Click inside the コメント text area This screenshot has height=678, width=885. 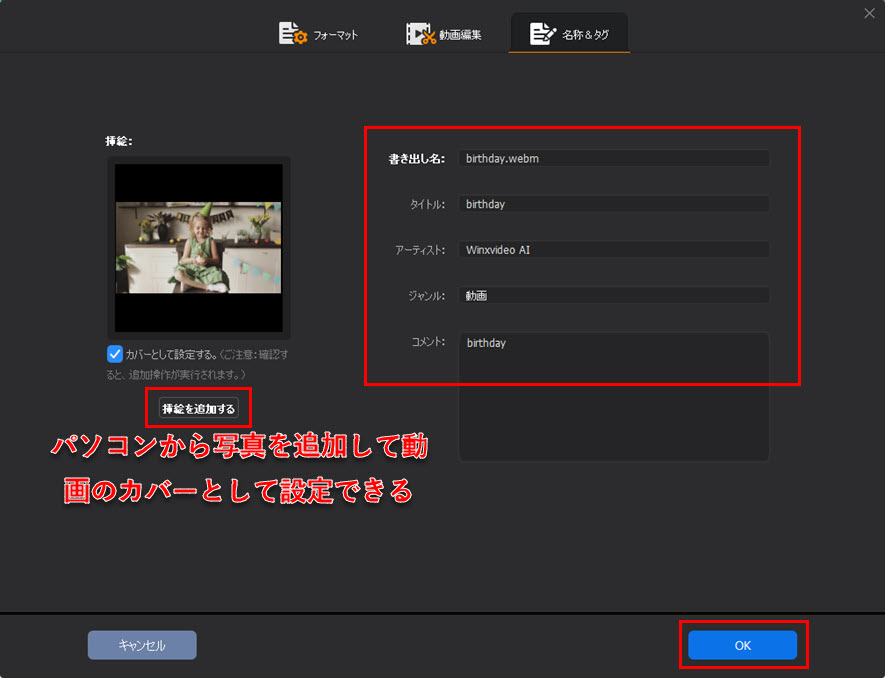coord(614,396)
